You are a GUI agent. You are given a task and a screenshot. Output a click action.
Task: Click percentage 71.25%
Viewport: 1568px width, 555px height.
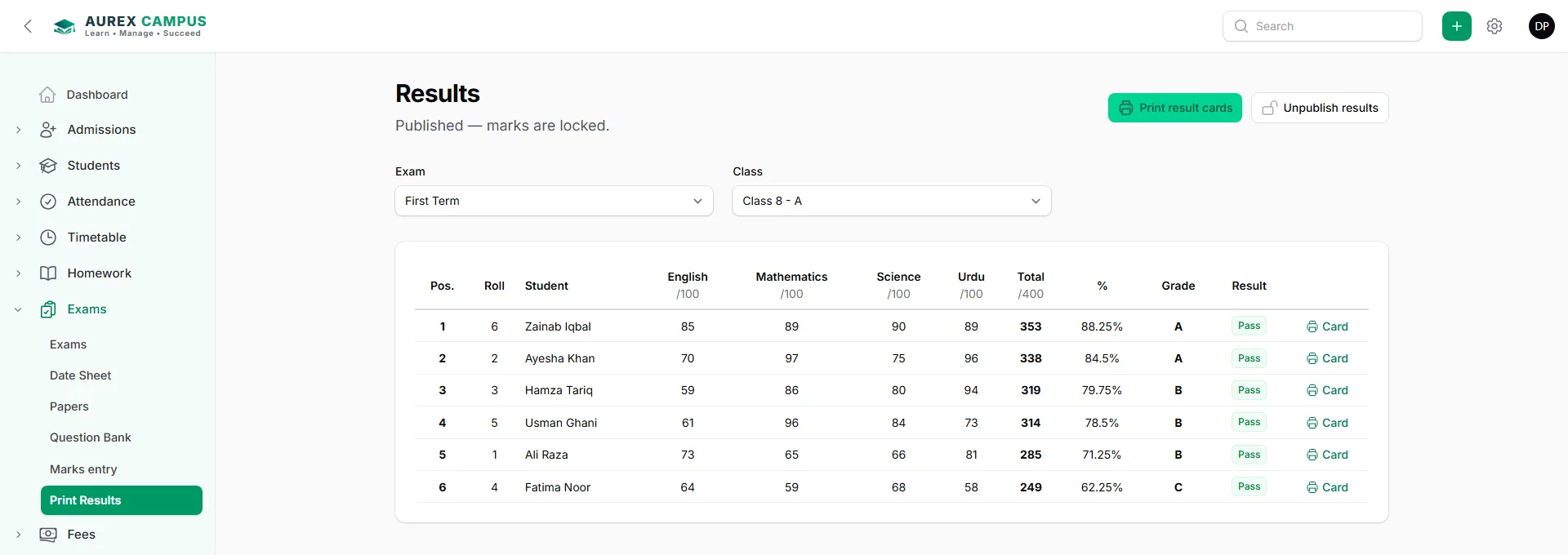[1102, 455]
